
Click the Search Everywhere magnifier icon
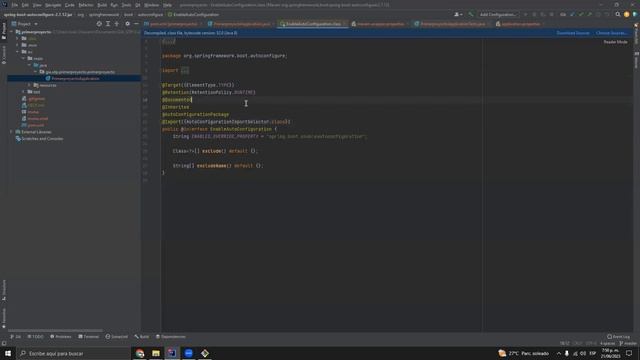[618, 15]
